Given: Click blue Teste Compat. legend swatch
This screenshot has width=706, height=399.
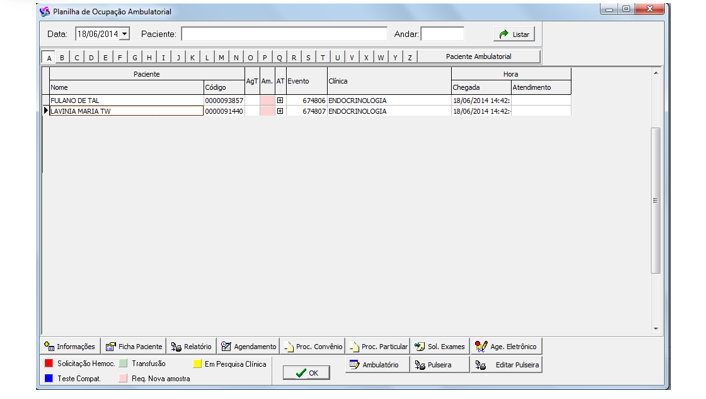Looking at the screenshot, I should pos(49,378).
